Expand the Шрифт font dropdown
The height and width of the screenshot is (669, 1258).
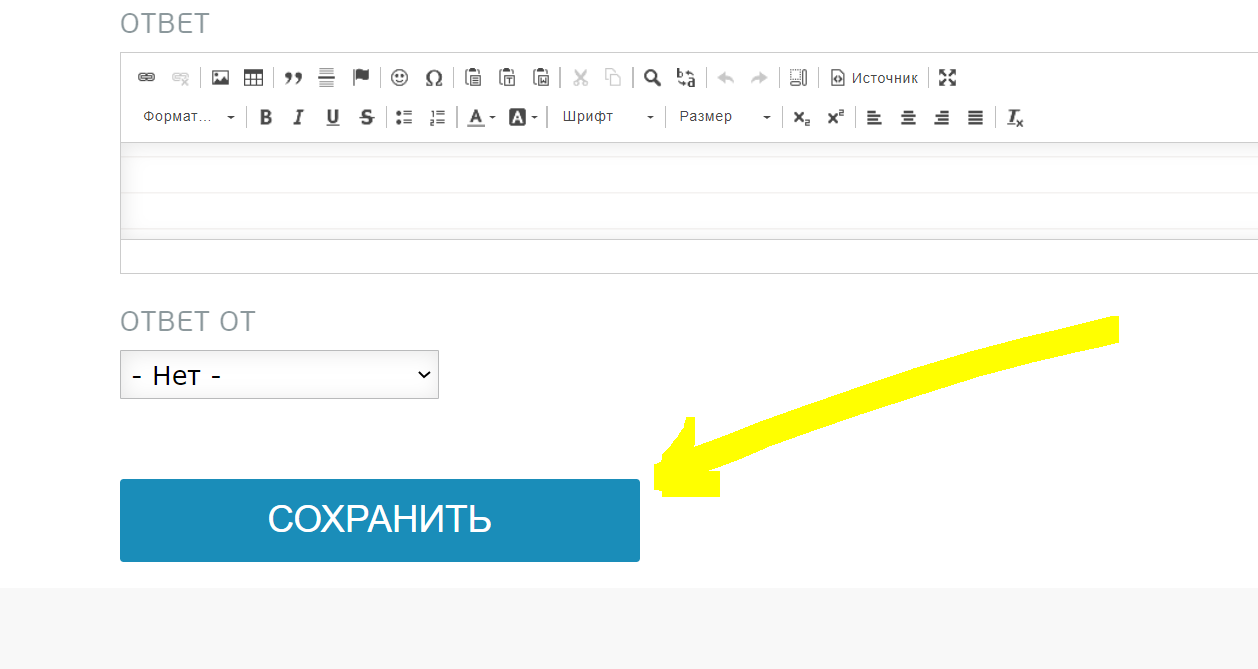tap(607, 118)
